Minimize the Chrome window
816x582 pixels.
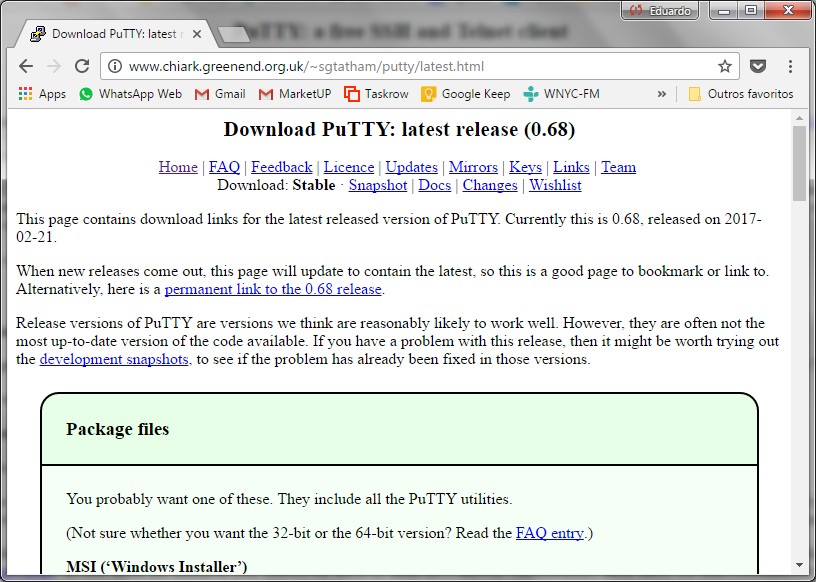(x=724, y=10)
